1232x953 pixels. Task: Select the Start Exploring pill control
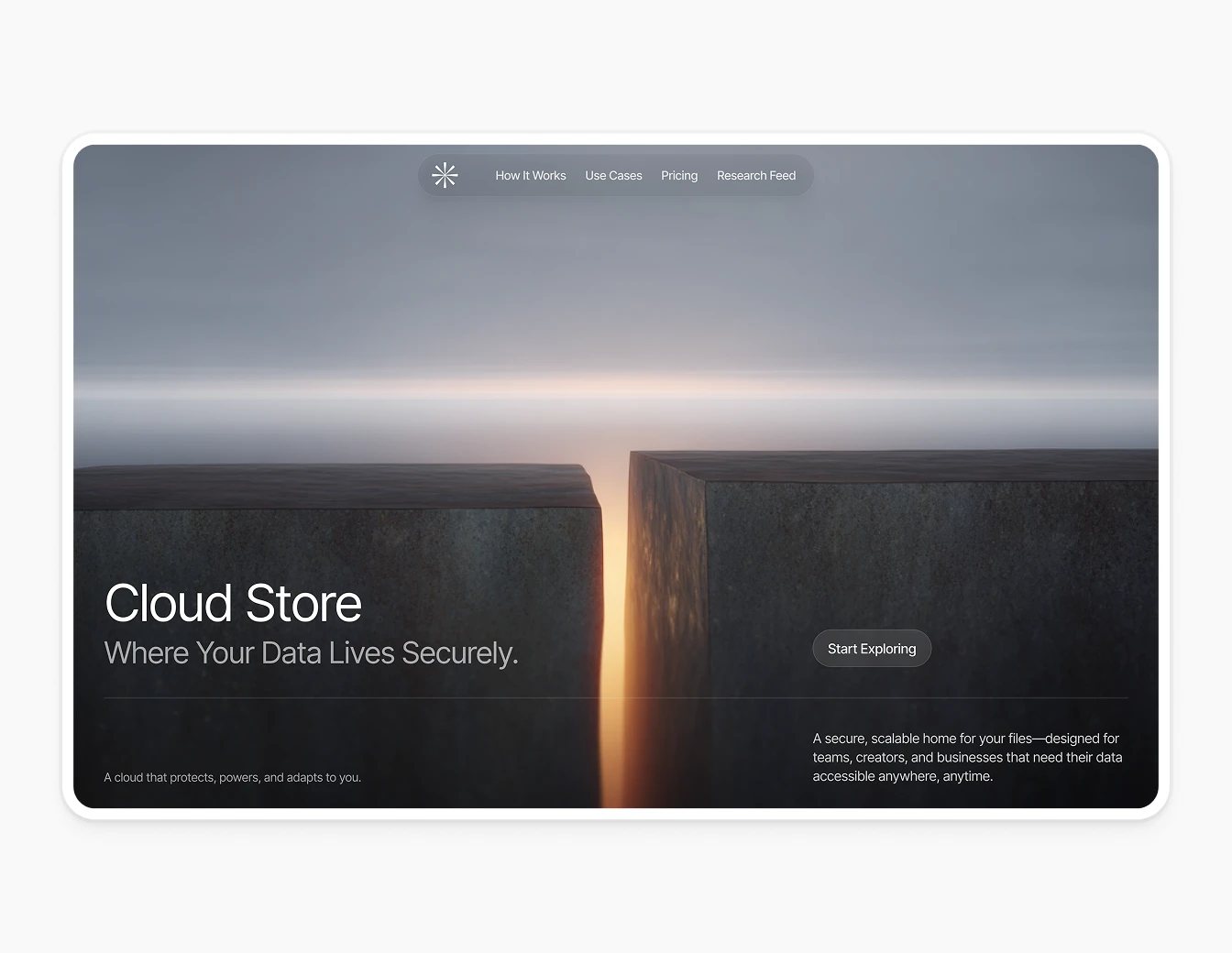coord(872,648)
